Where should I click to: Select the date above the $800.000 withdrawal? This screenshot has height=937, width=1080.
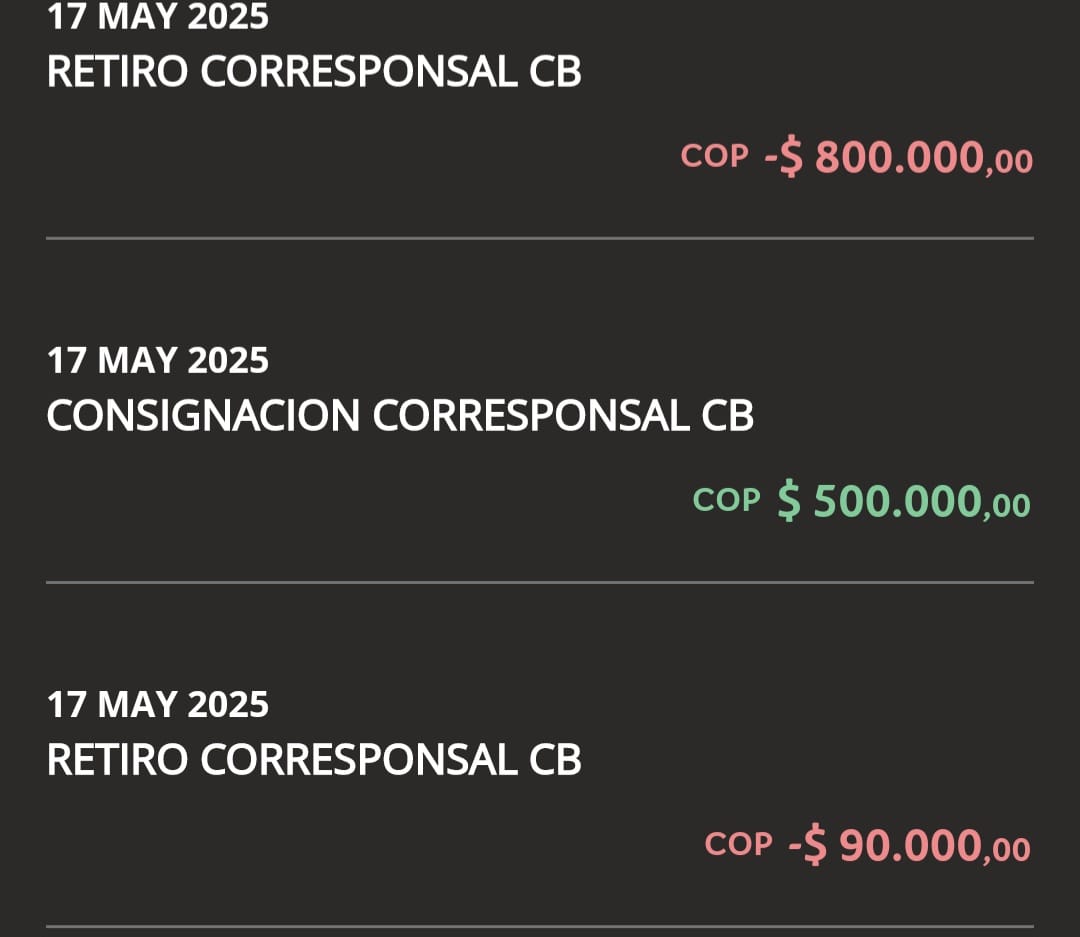click(x=158, y=16)
